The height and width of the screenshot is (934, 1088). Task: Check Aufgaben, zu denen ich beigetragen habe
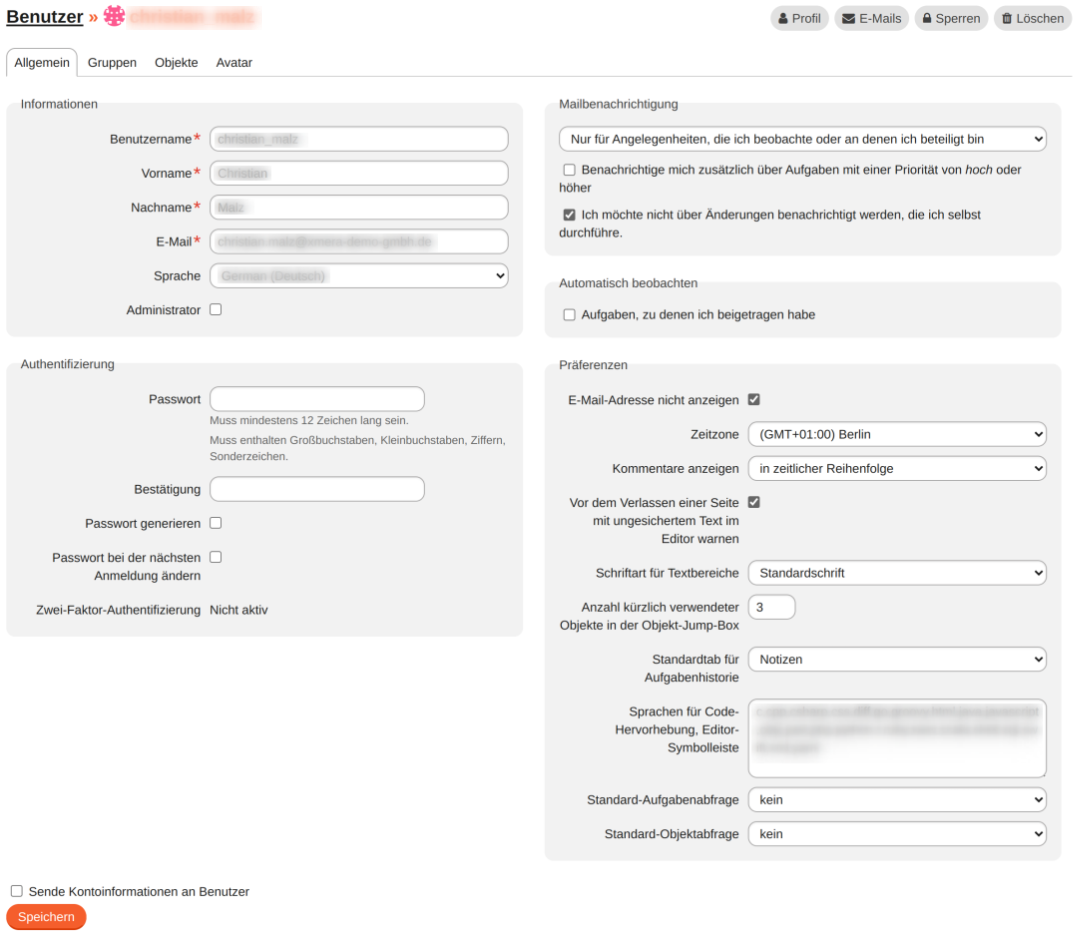[570, 315]
